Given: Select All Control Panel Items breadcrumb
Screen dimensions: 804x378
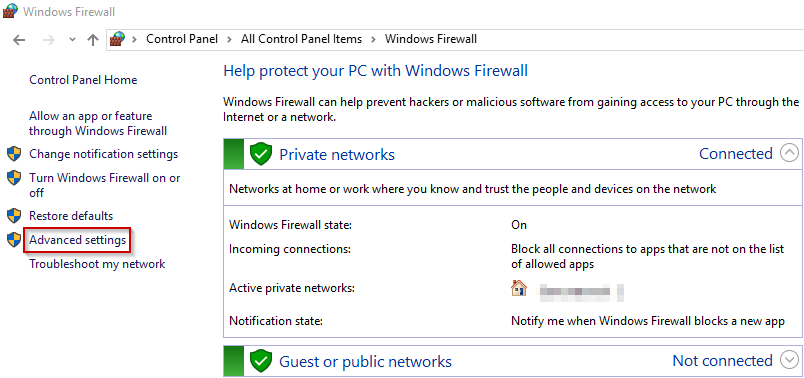Looking at the screenshot, I should tap(302, 39).
